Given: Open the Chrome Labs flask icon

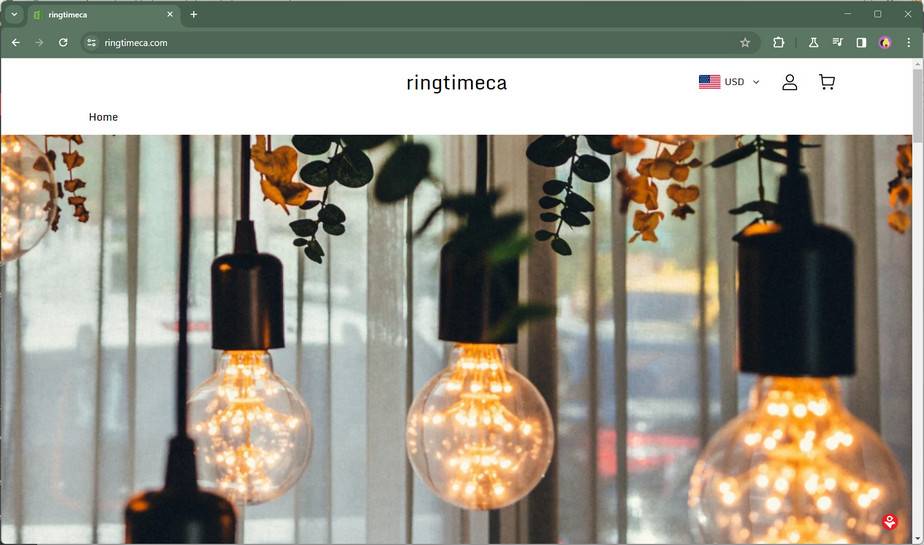Looking at the screenshot, I should [x=813, y=42].
